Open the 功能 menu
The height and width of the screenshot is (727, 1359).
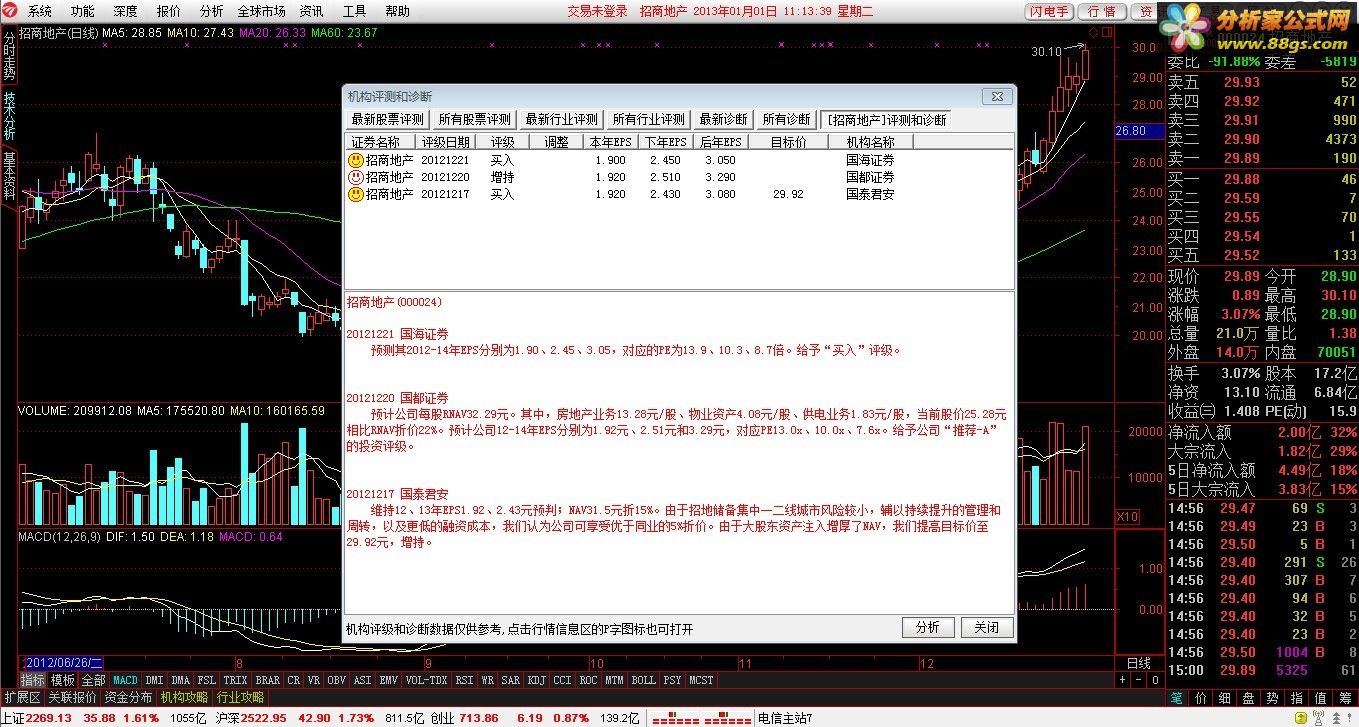tap(82, 11)
